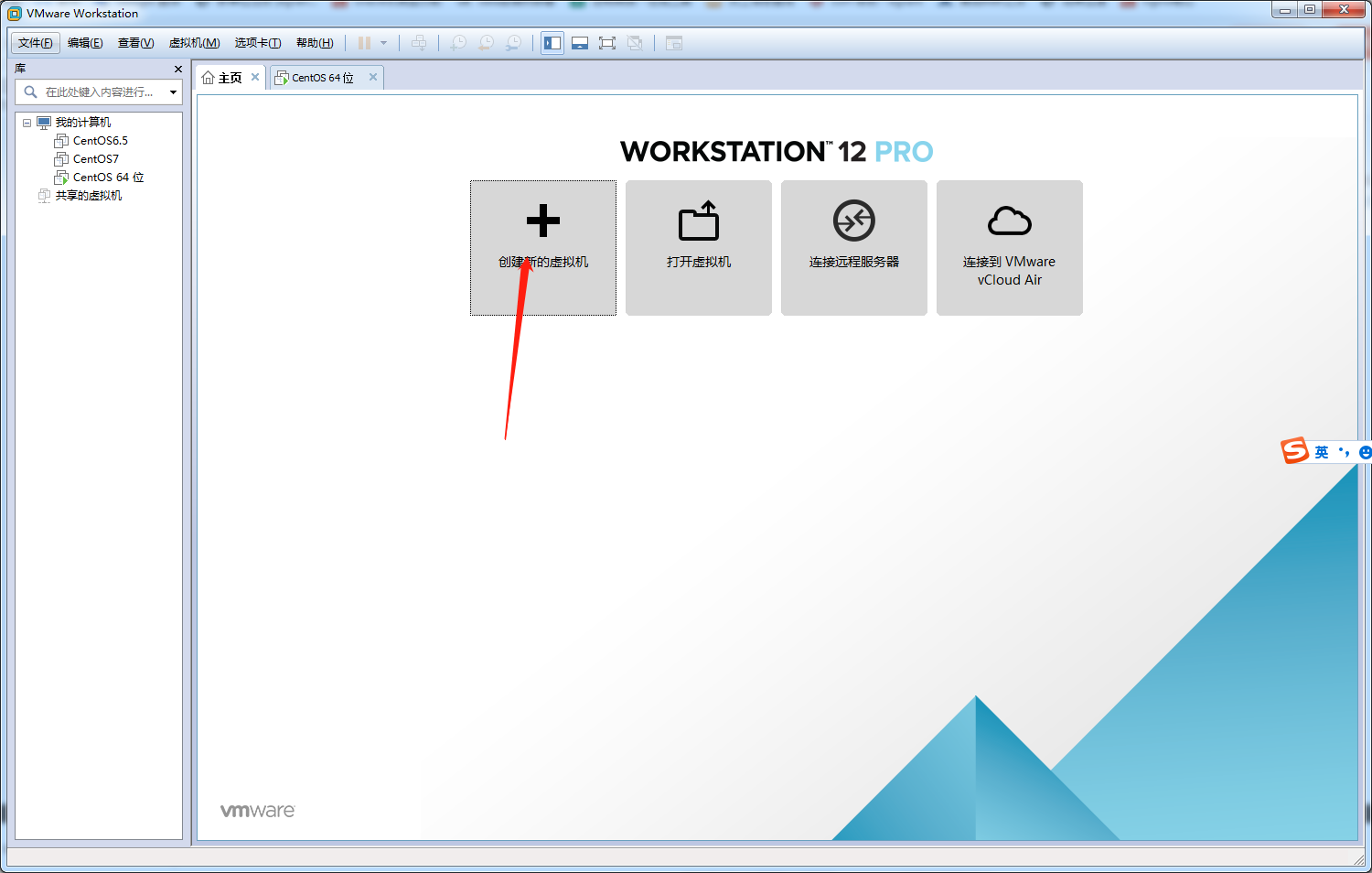Close the 主页 tab
Image resolution: width=1372 pixels, height=873 pixels.
click(x=255, y=77)
